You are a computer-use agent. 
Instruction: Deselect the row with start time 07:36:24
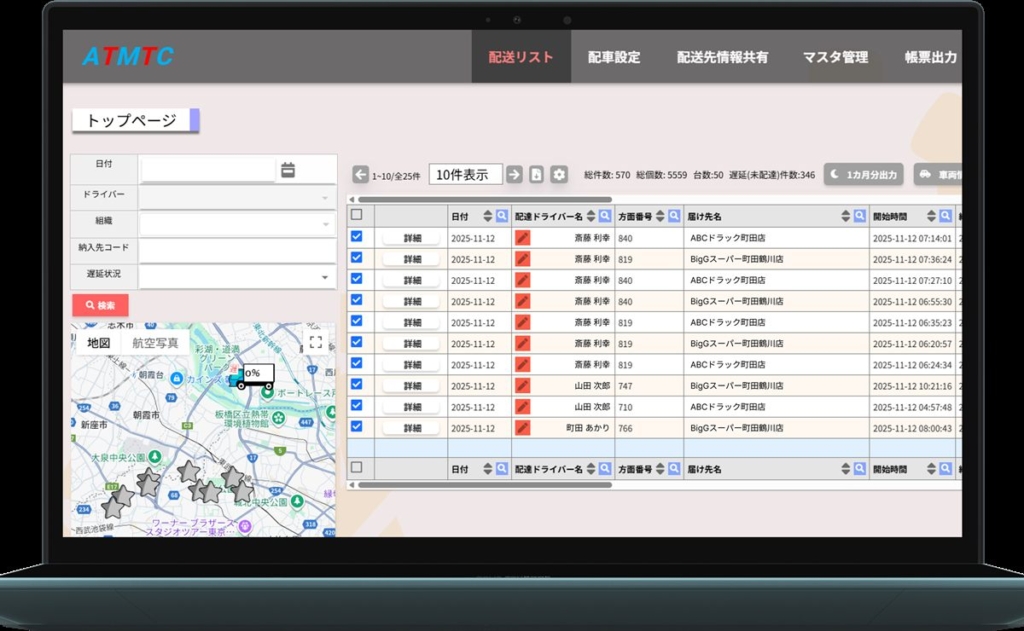(x=357, y=257)
